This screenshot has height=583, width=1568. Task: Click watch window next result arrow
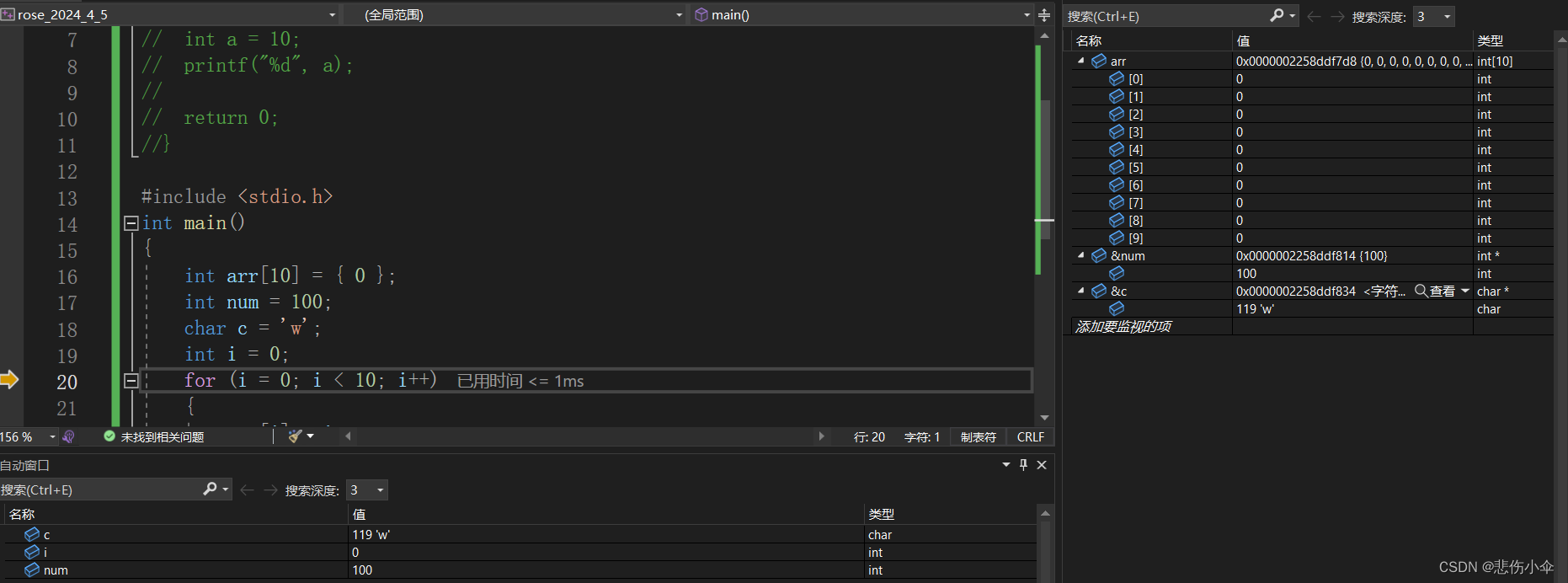[1337, 16]
